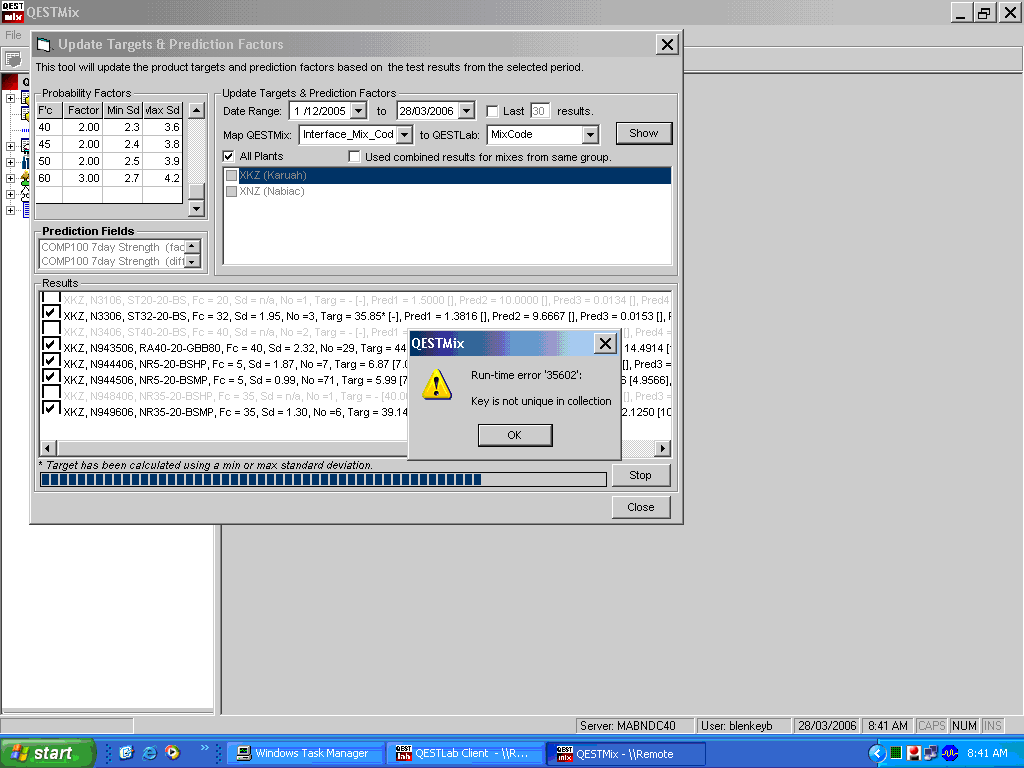
Task: Expand the Interface_Mix_Code QESTMix map dropdown
Action: (x=404, y=134)
